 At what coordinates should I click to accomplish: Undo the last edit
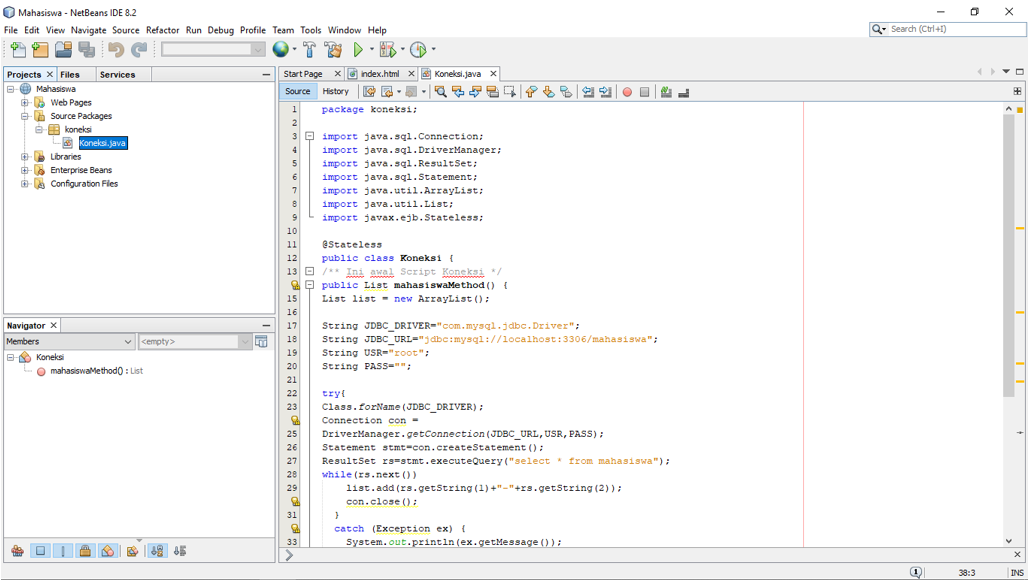tap(117, 49)
